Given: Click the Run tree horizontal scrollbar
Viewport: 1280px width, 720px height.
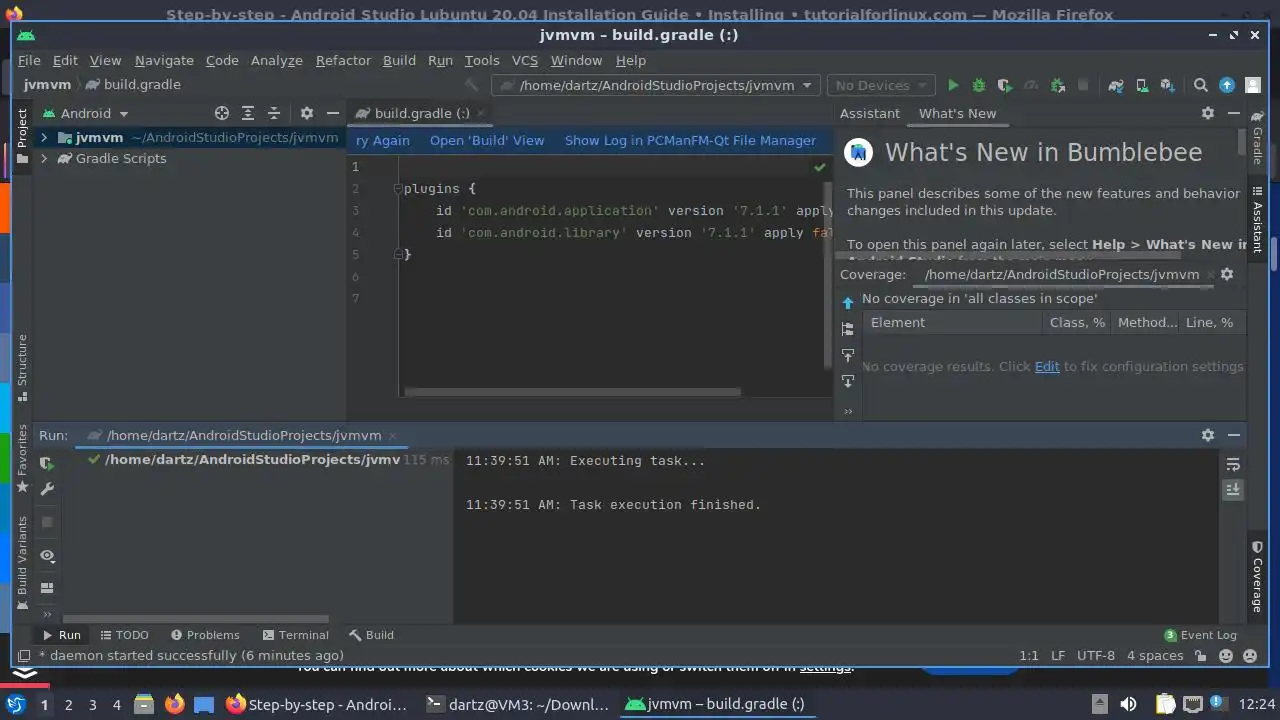Looking at the screenshot, I should click(x=195, y=619).
